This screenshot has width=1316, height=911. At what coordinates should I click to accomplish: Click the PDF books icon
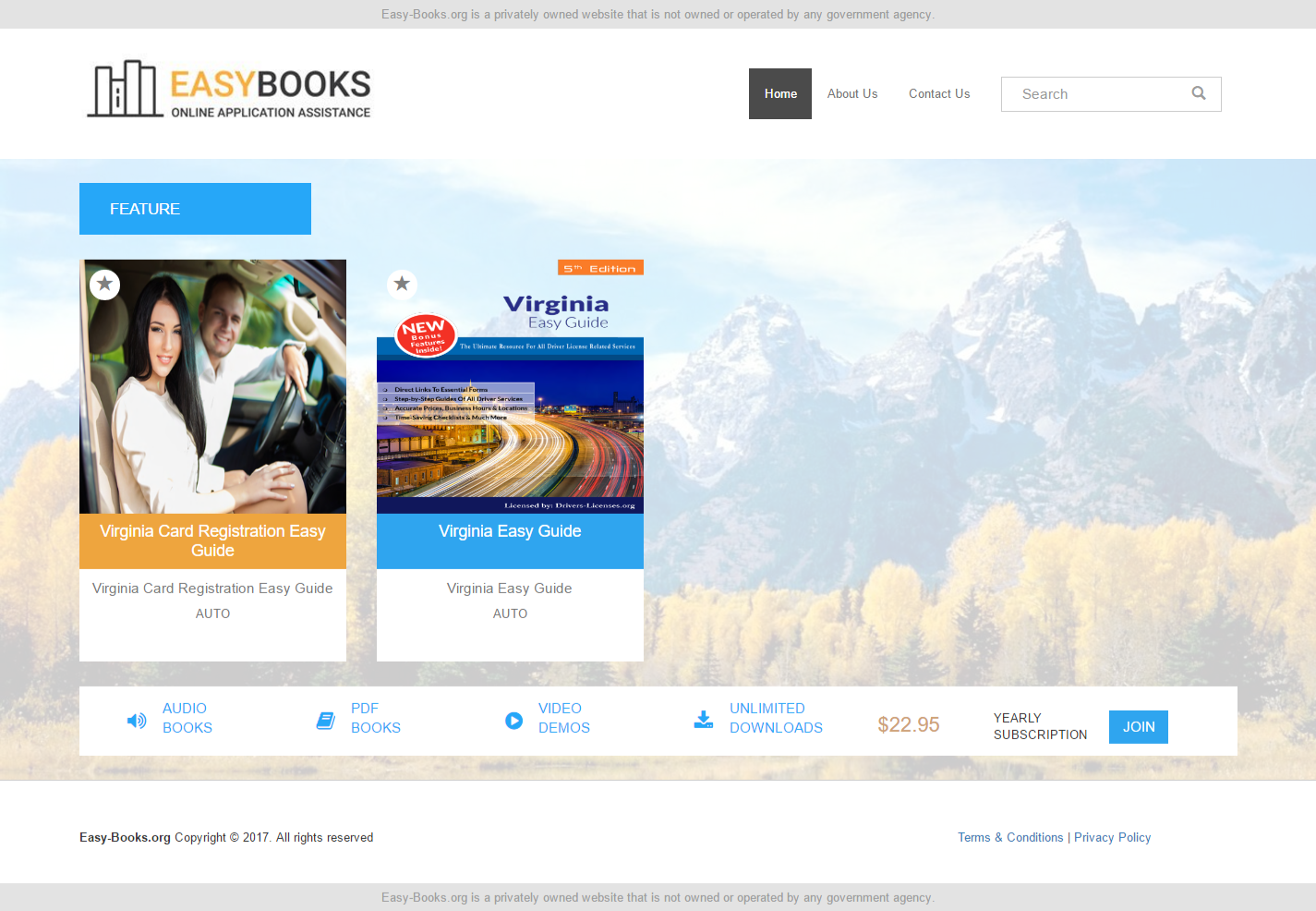tap(325, 721)
